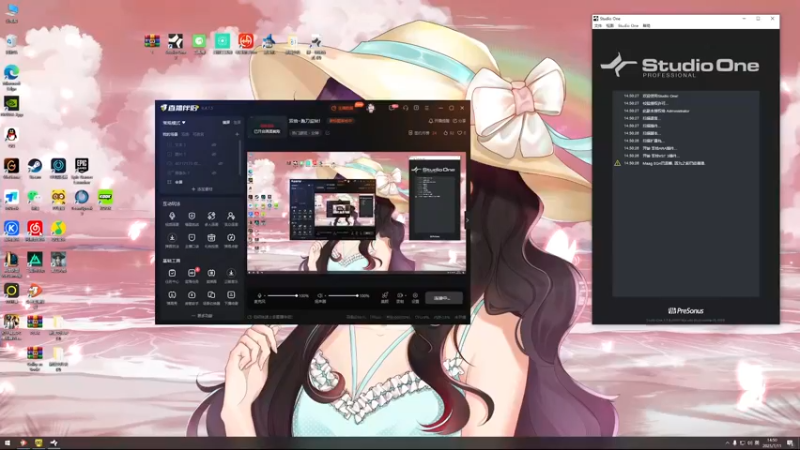
Task: Open the first menu in the Studio One window menu bar
Action: coord(598,26)
